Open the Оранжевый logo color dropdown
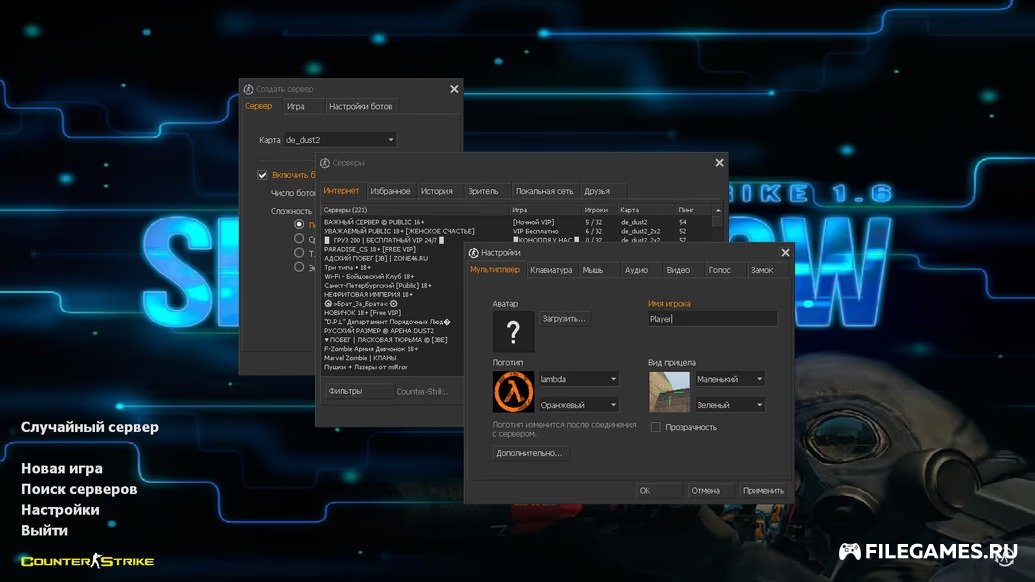 [x=578, y=404]
